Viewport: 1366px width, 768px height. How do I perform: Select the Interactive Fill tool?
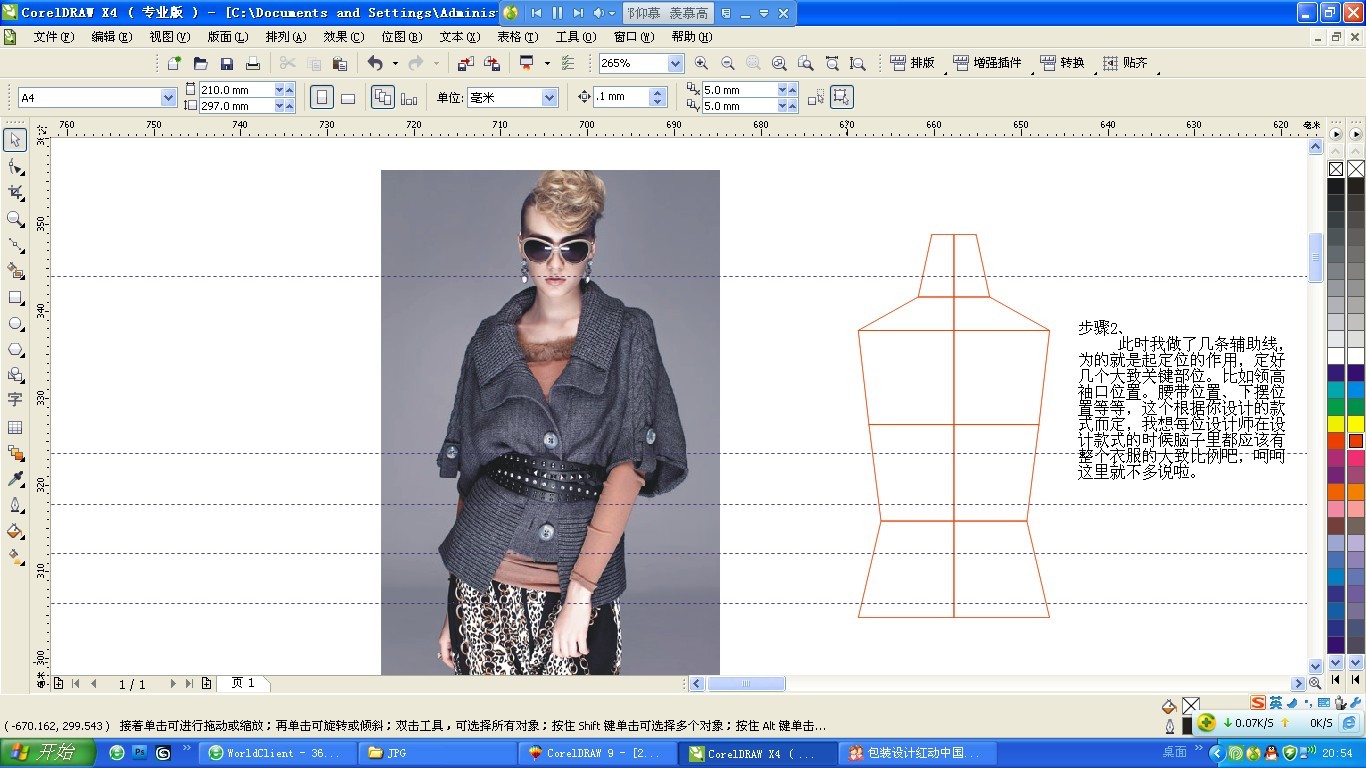point(15,557)
